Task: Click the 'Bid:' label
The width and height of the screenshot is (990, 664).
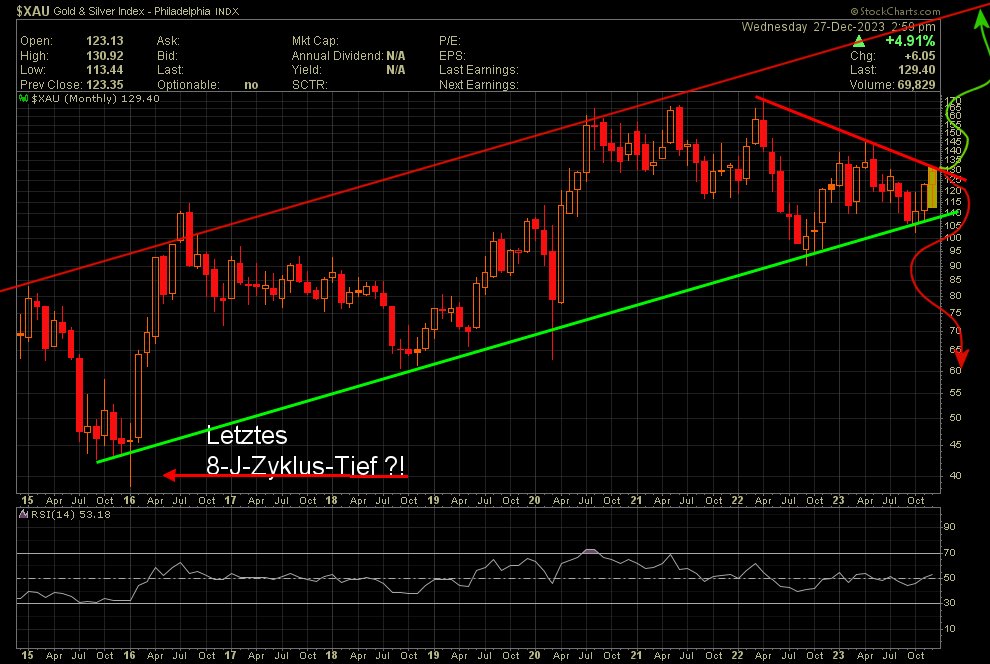Action: [x=167, y=56]
